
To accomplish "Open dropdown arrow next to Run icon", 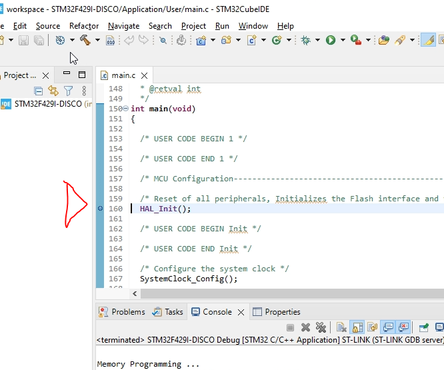I will 343,40.
